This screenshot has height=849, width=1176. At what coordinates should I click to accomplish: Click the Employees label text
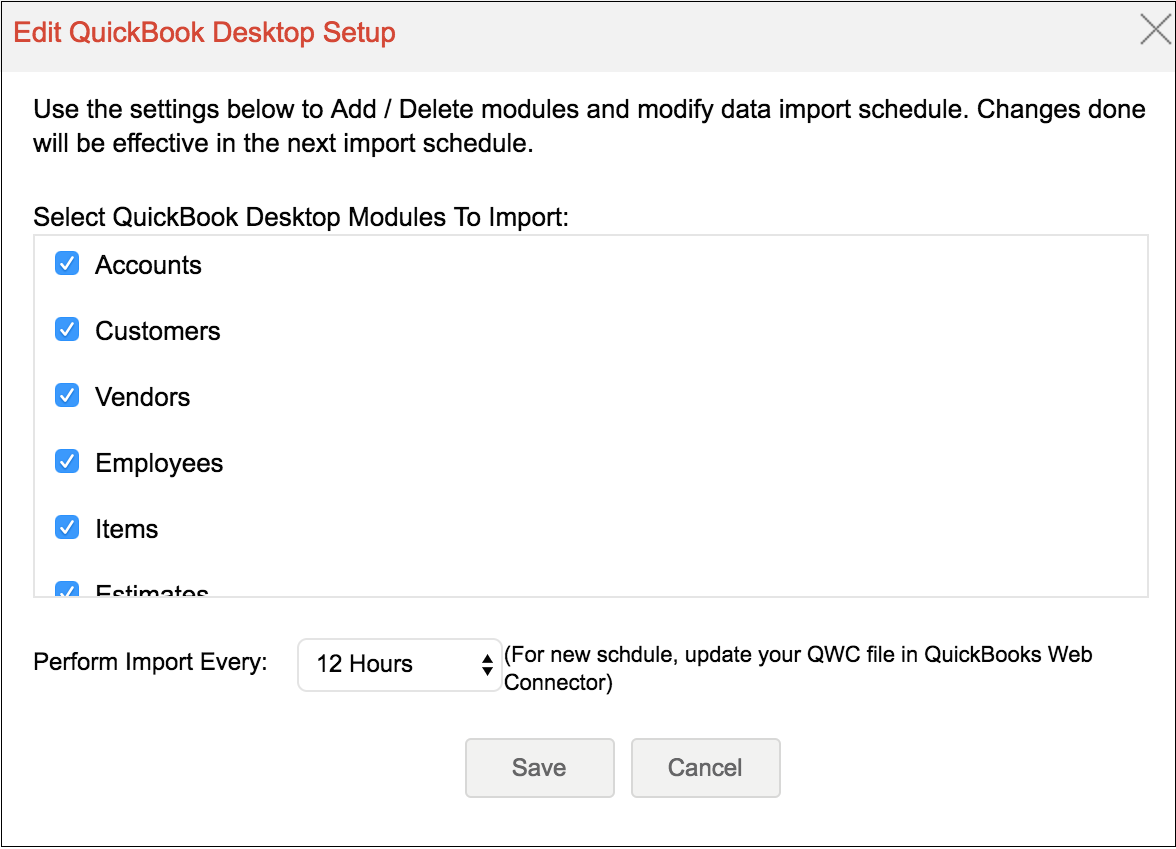159,464
